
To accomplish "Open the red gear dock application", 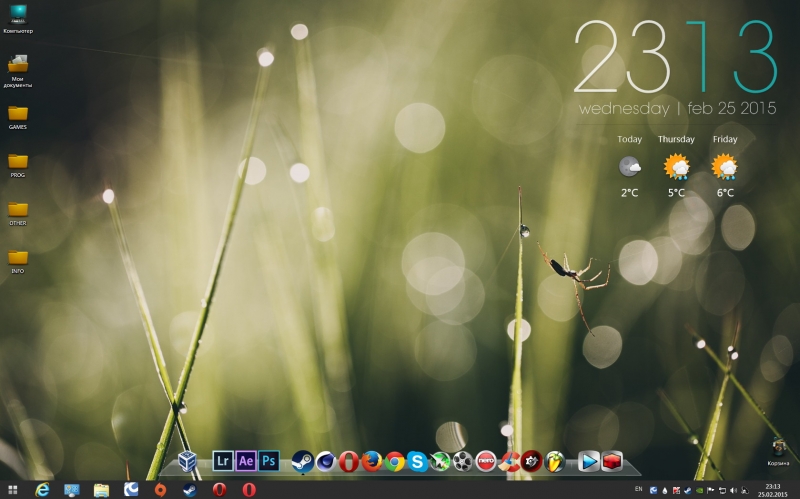I will [x=531, y=462].
